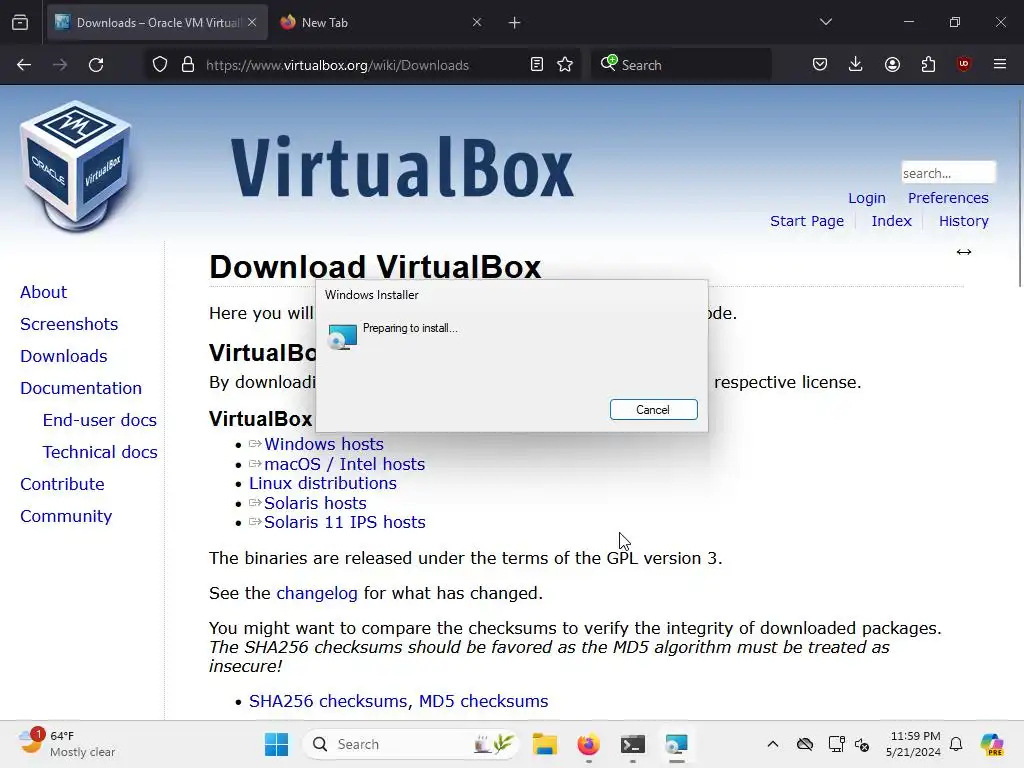This screenshot has height=768, width=1024.
Task: Open the Firefox account icon
Action: 892,64
